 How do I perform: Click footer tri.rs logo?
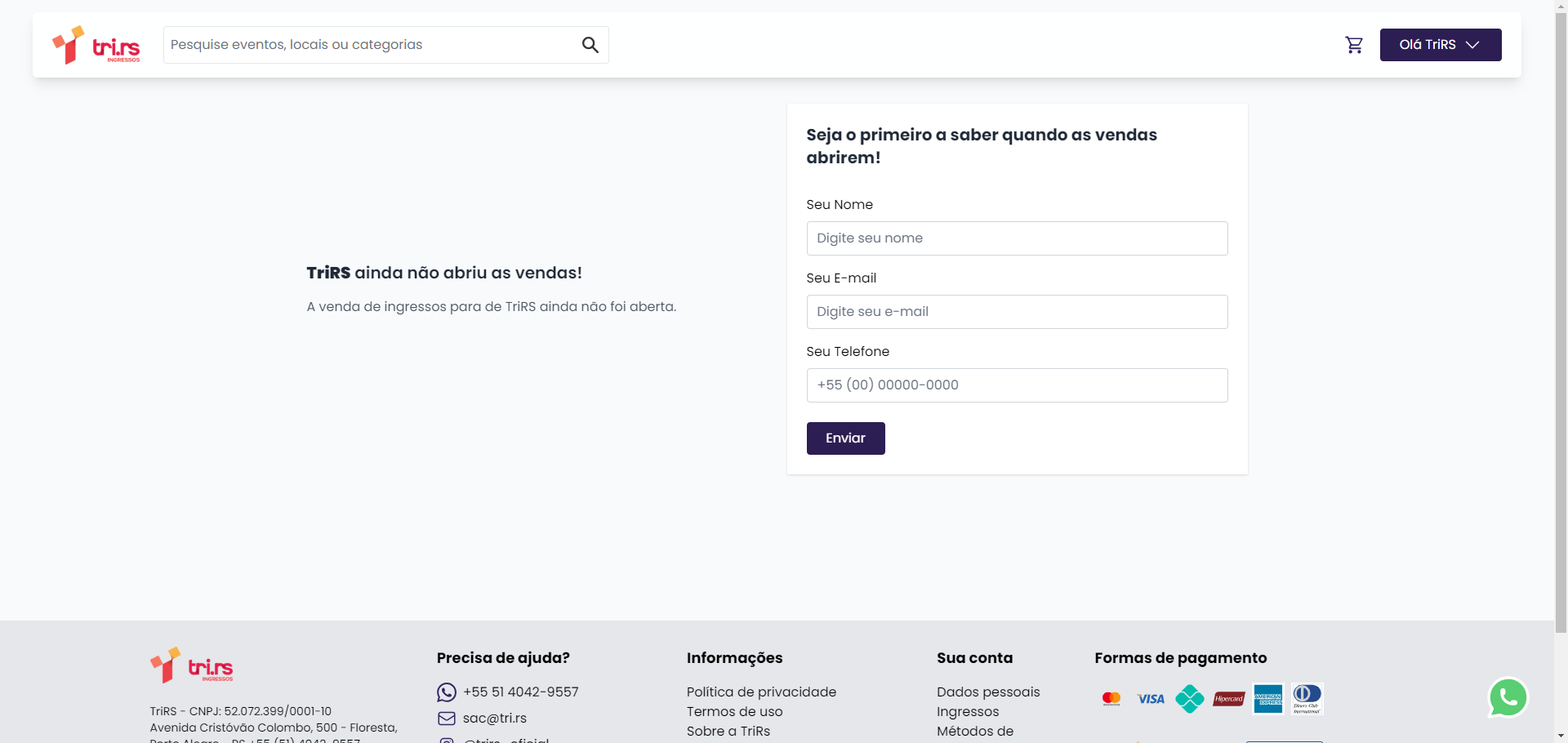pyautogui.click(x=192, y=665)
